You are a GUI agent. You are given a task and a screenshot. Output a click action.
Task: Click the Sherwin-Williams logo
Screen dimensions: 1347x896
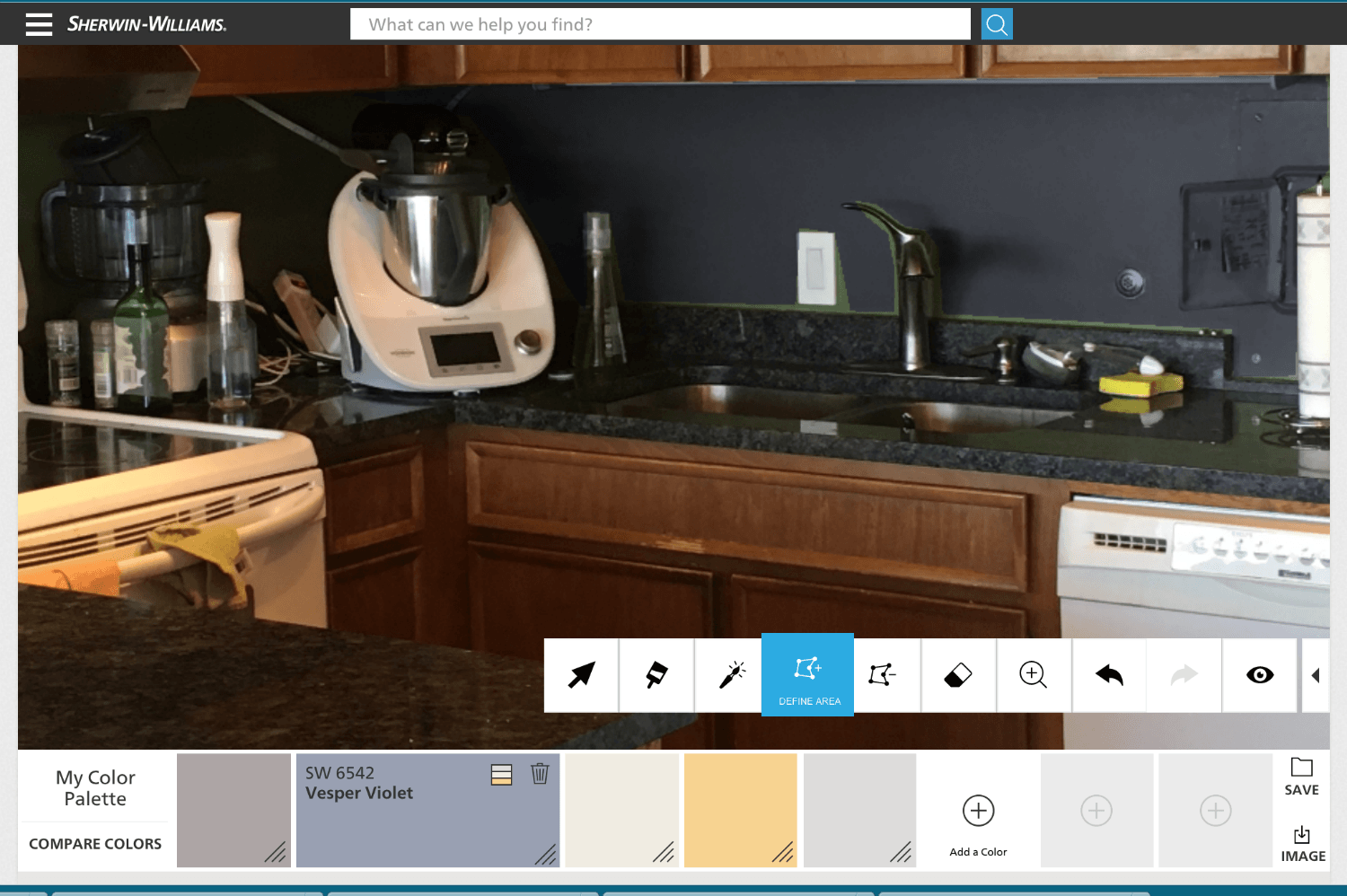pyautogui.click(x=146, y=24)
